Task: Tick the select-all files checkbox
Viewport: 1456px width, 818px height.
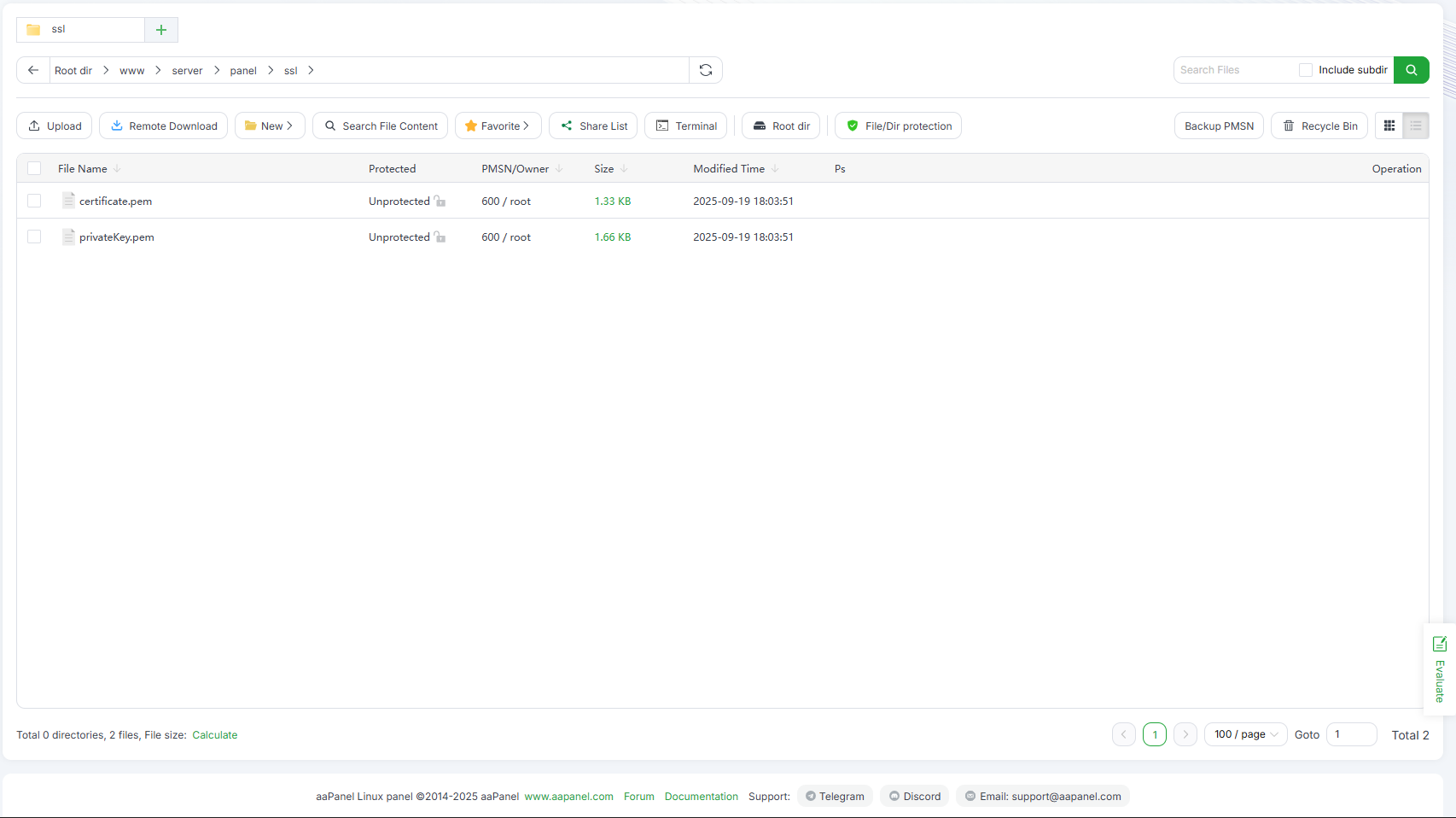Action: pyautogui.click(x=34, y=168)
